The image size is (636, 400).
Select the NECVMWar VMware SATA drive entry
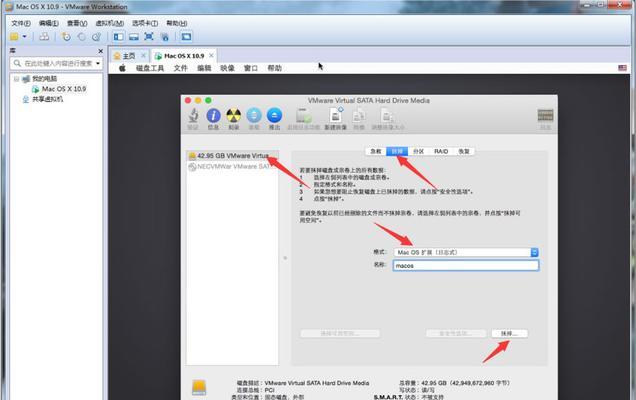(x=232, y=166)
